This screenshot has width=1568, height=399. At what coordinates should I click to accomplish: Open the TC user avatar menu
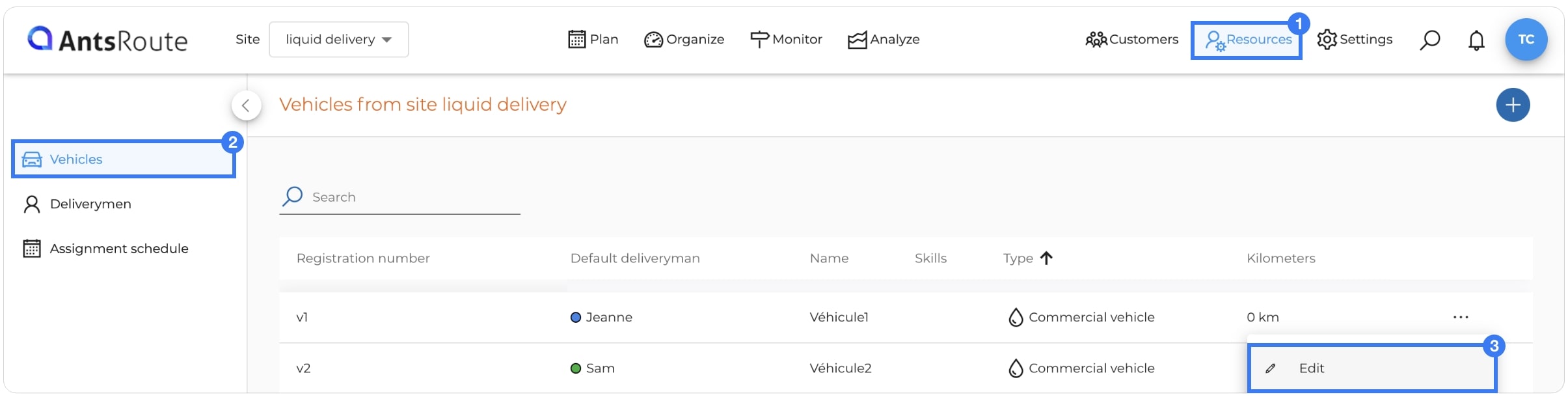[x=1526, y=40]
